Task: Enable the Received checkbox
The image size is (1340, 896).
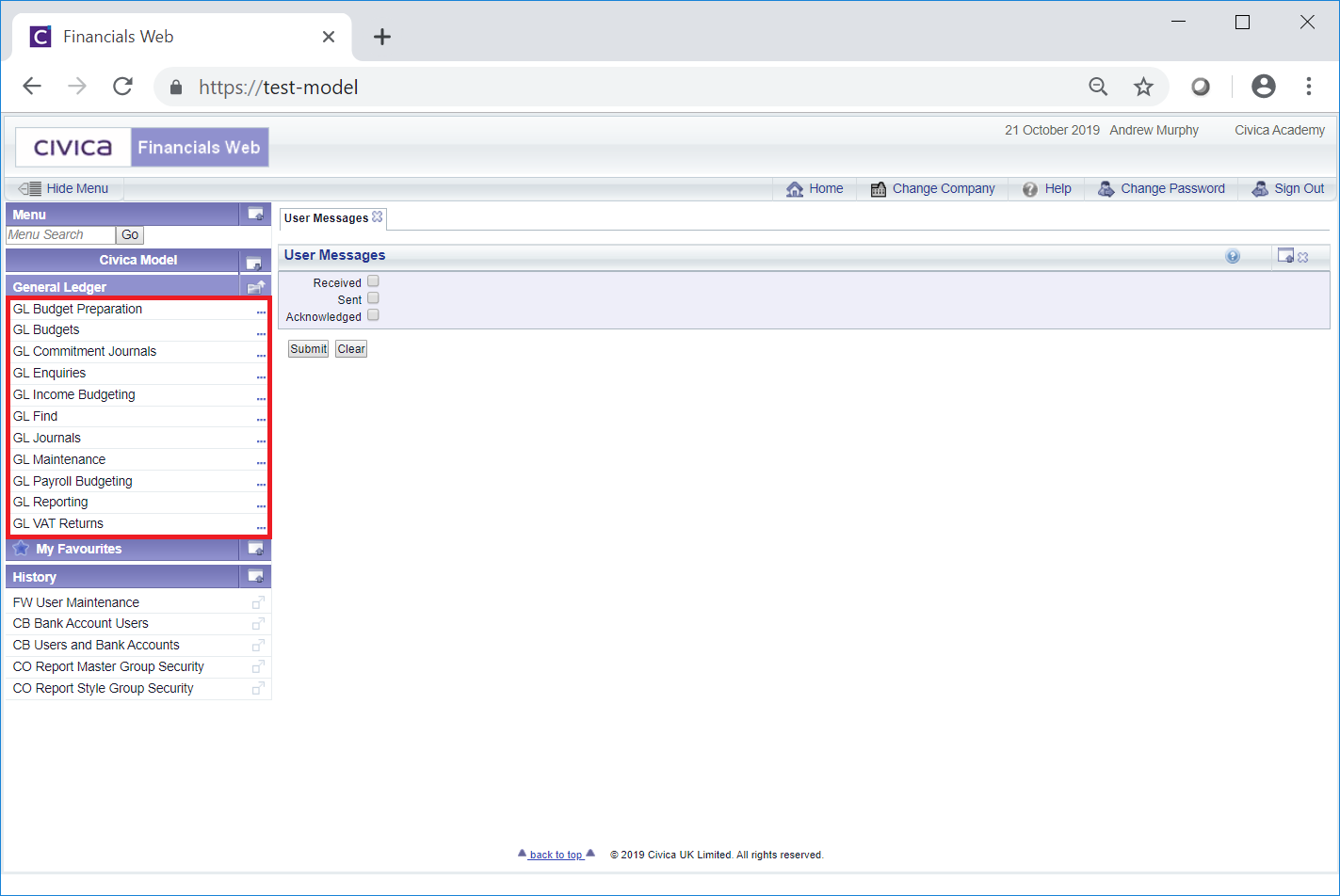Action: 373,281
